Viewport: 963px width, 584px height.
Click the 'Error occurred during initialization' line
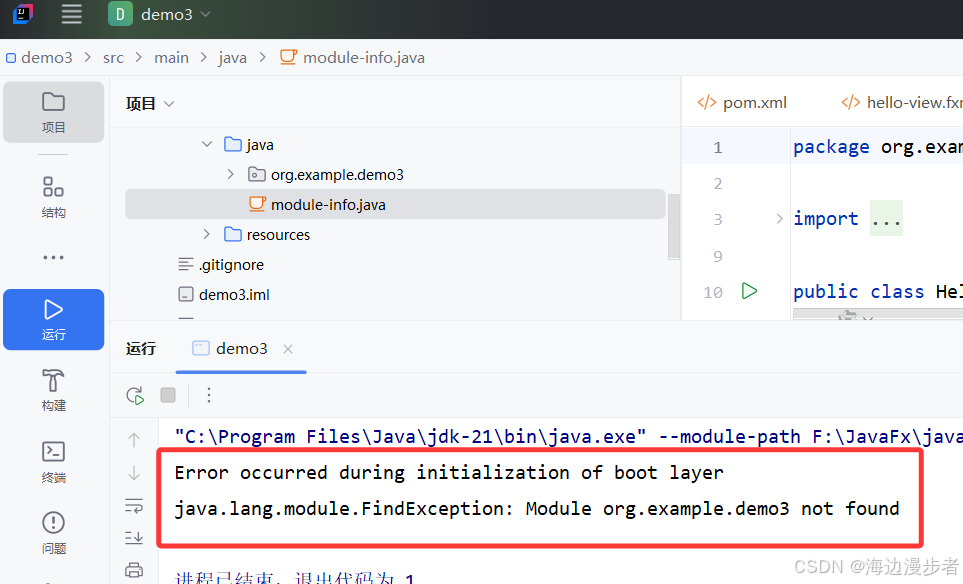(x=449, y=472)
